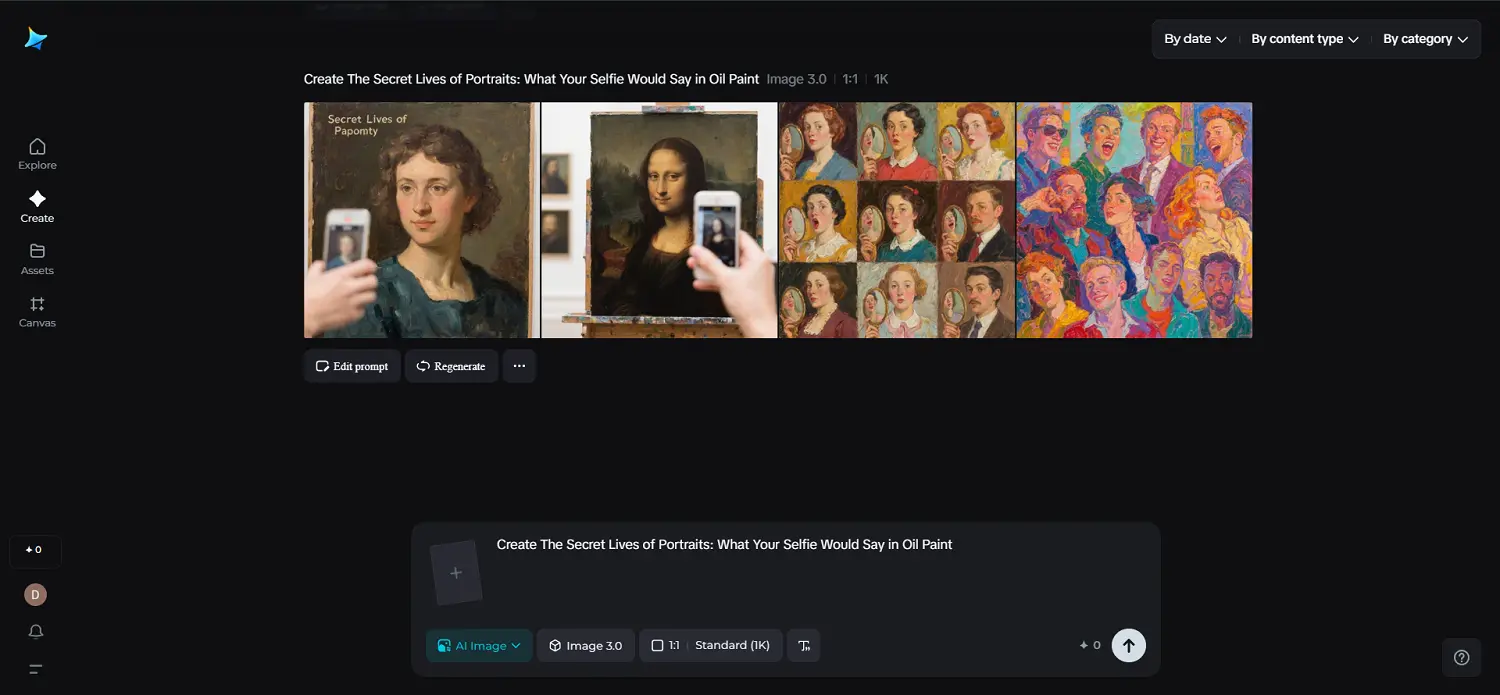Open the Explore page
The image size is (1500, 695).
click(37, 154)
